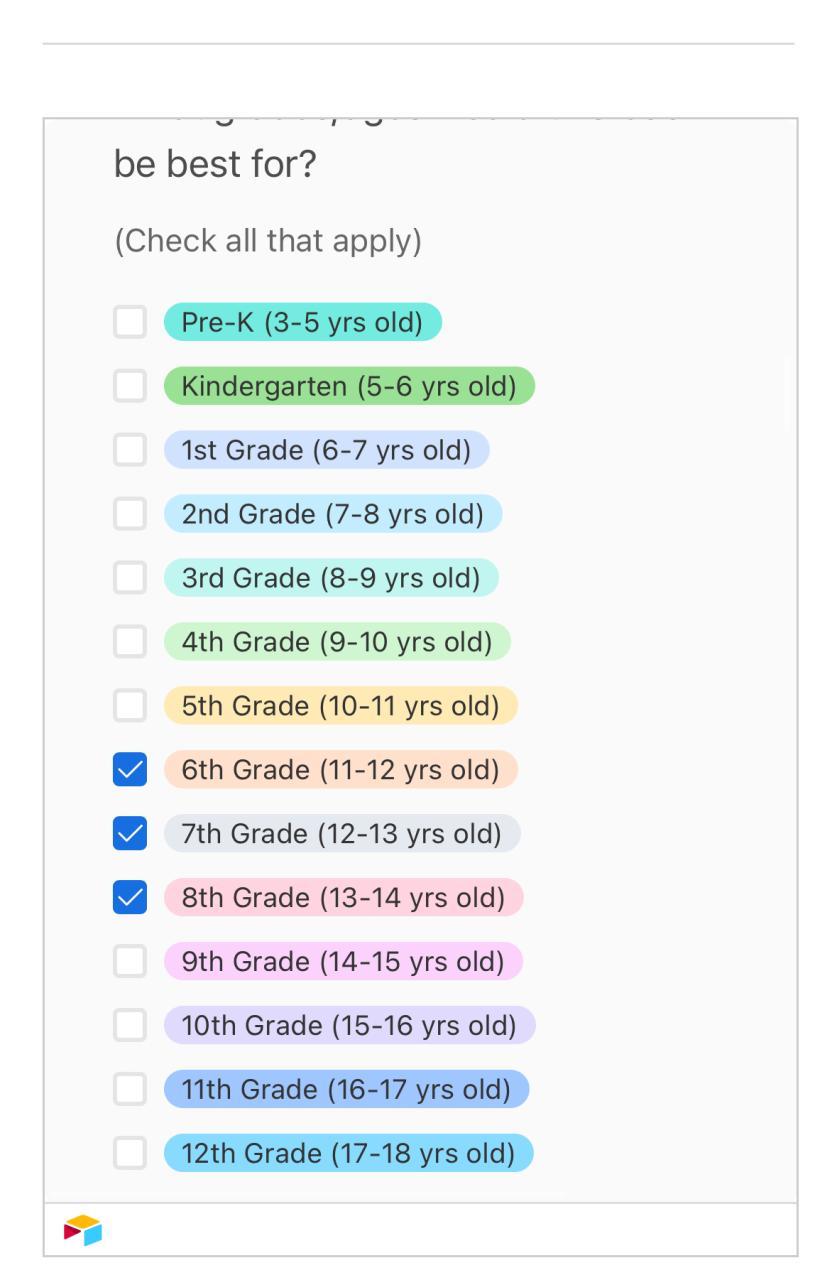Select the 2nd Grade checkbox

130,514
